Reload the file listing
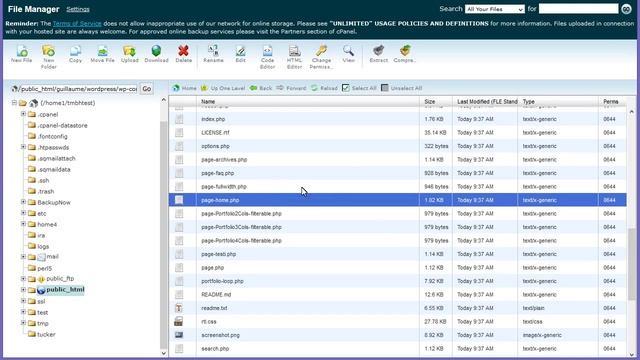The height and width of the screenshot is (360, 640). (x=324, y=88)
